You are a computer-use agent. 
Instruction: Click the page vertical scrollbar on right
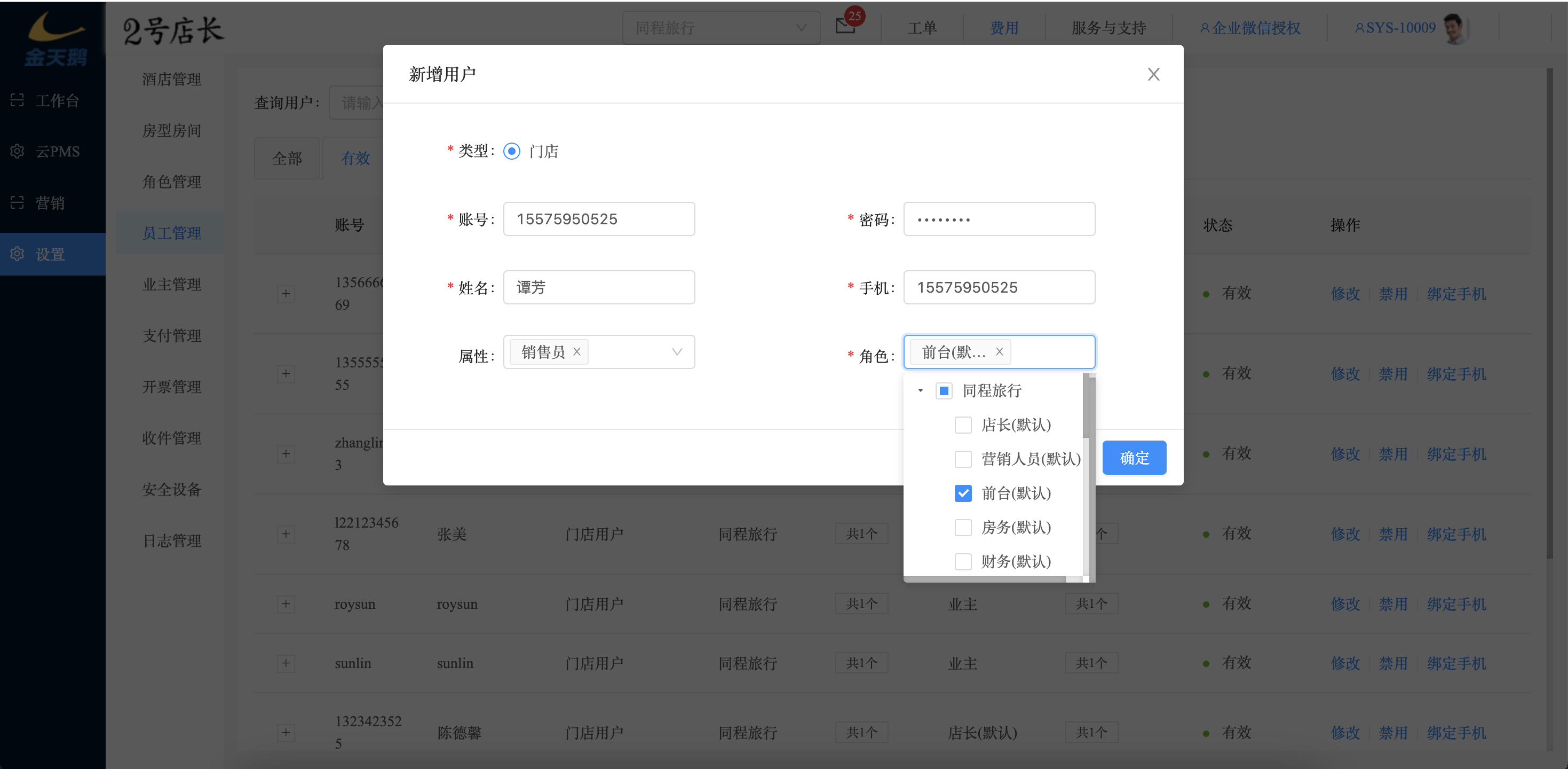[x=1549, y=313]
